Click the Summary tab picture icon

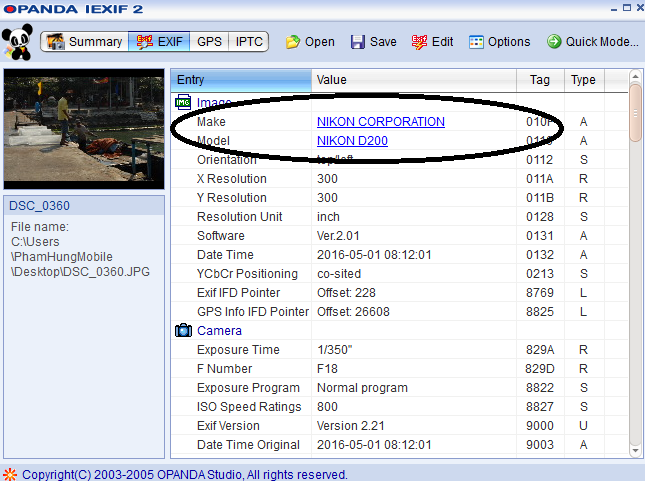coord(55,42)
